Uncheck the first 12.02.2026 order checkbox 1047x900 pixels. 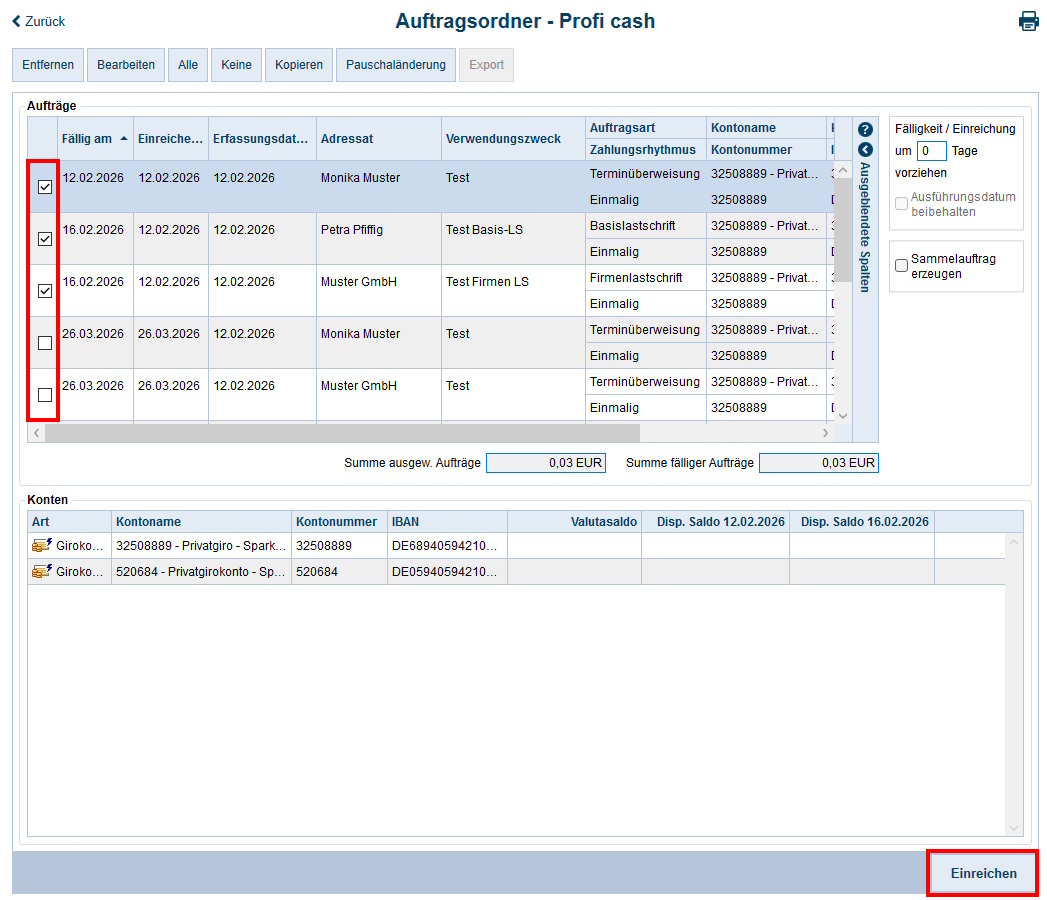(x=44, y=187)
